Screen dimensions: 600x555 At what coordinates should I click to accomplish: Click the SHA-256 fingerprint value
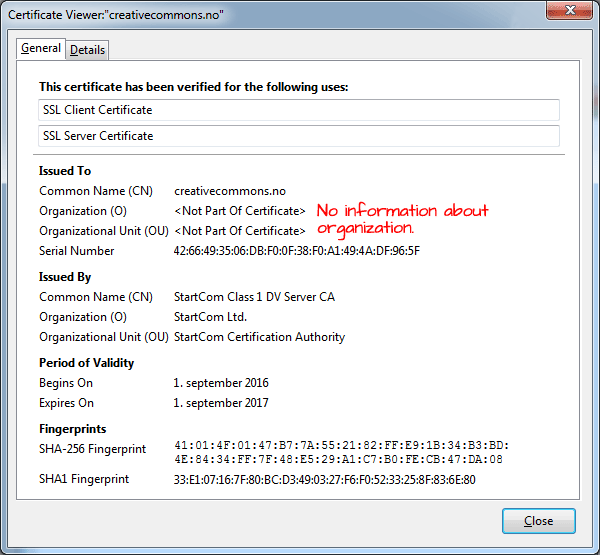(340, 452)
